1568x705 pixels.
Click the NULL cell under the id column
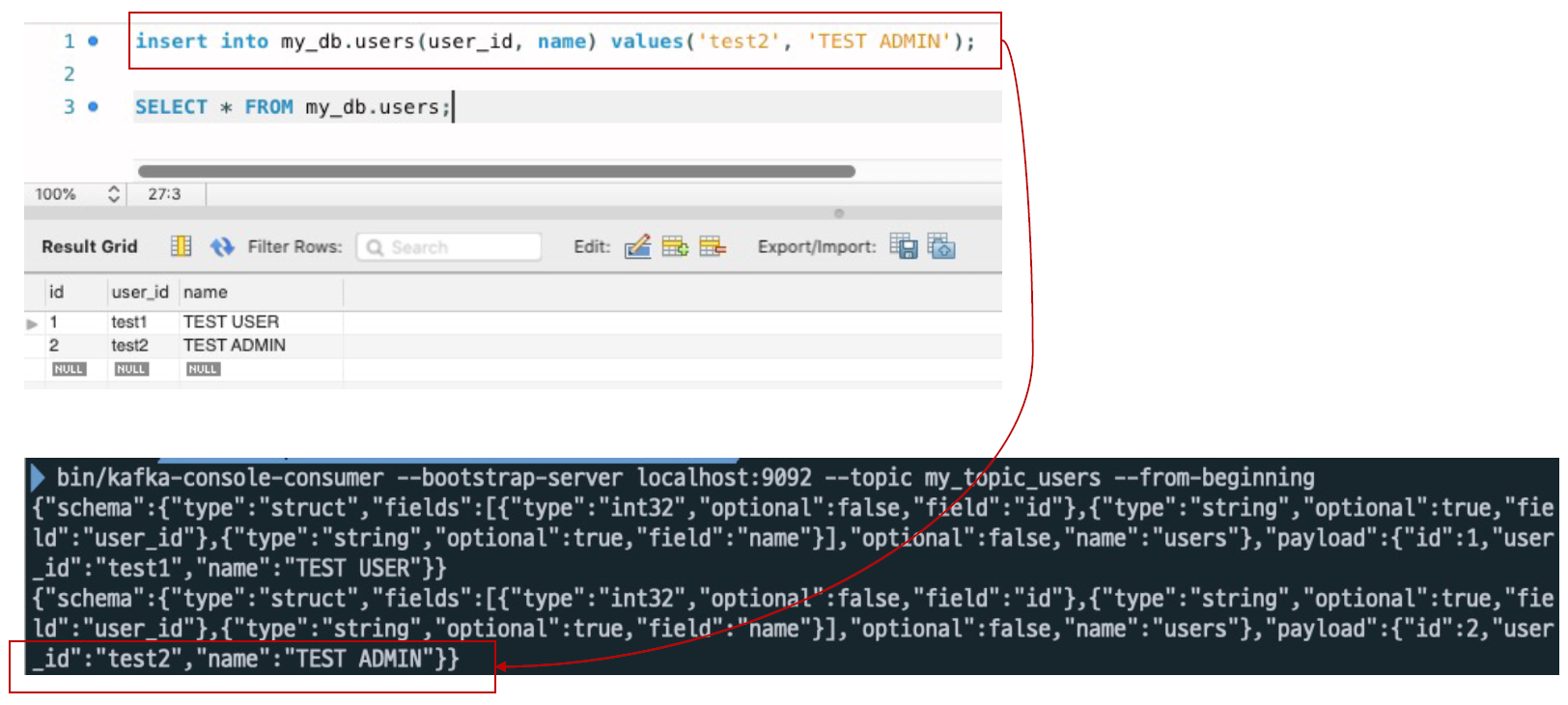click(x=69, y=369)
